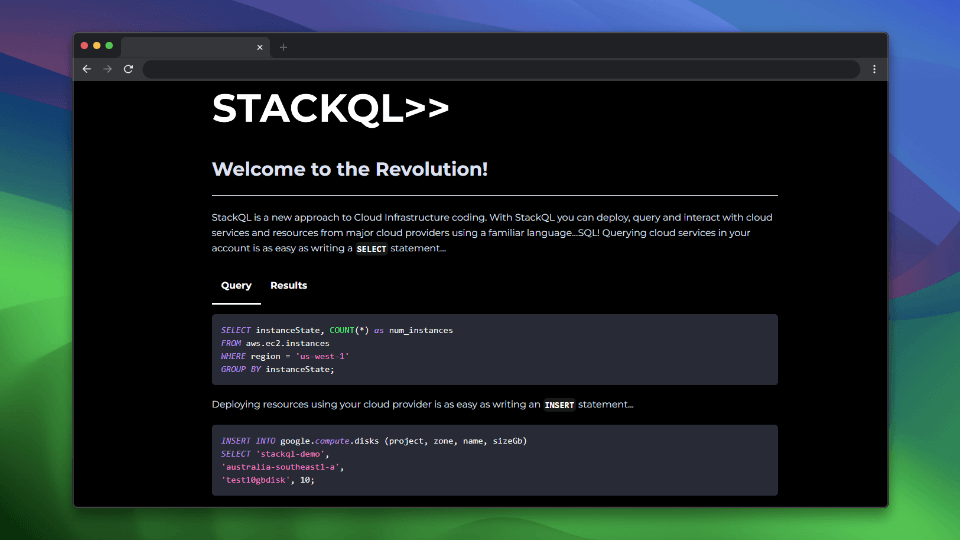Screen dimensions: 960x540
Task: Click the num_instances alias text
Action: [421, 330]
